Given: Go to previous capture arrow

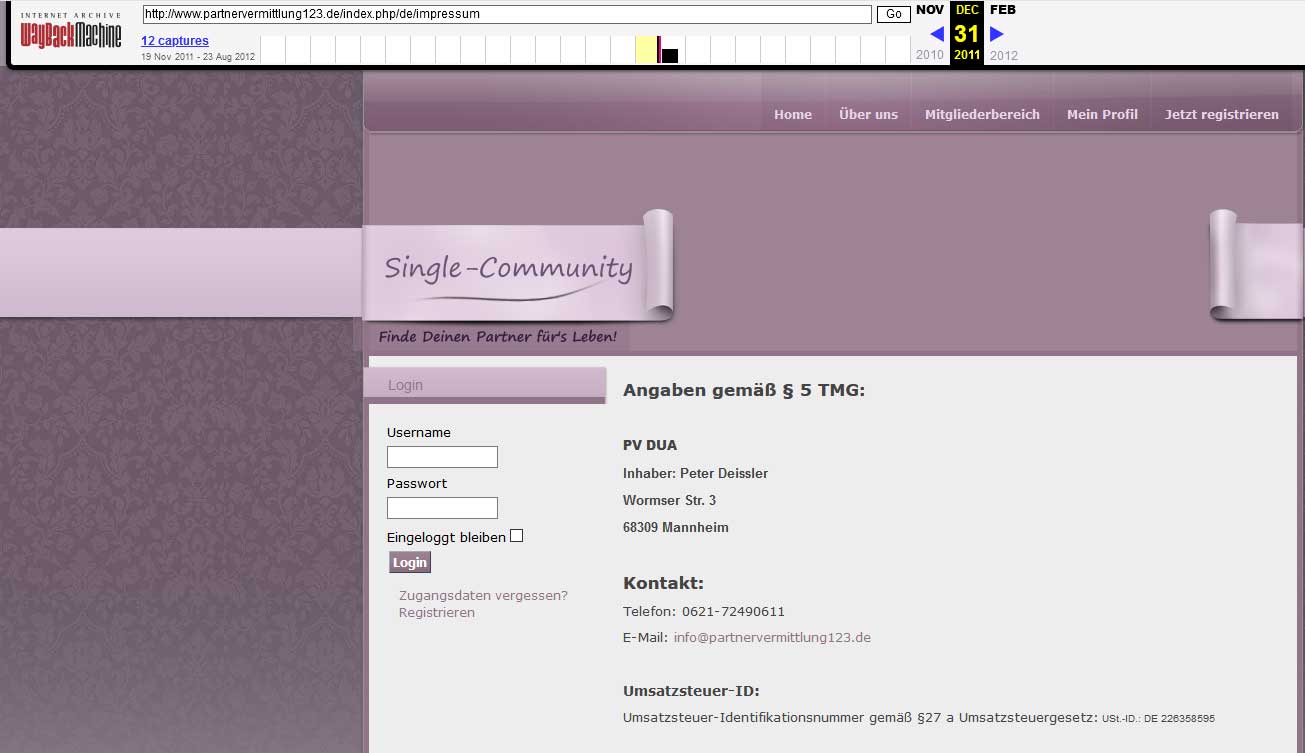Looking at the screenshot, I should pyautogui.click(x=937, y=34).
